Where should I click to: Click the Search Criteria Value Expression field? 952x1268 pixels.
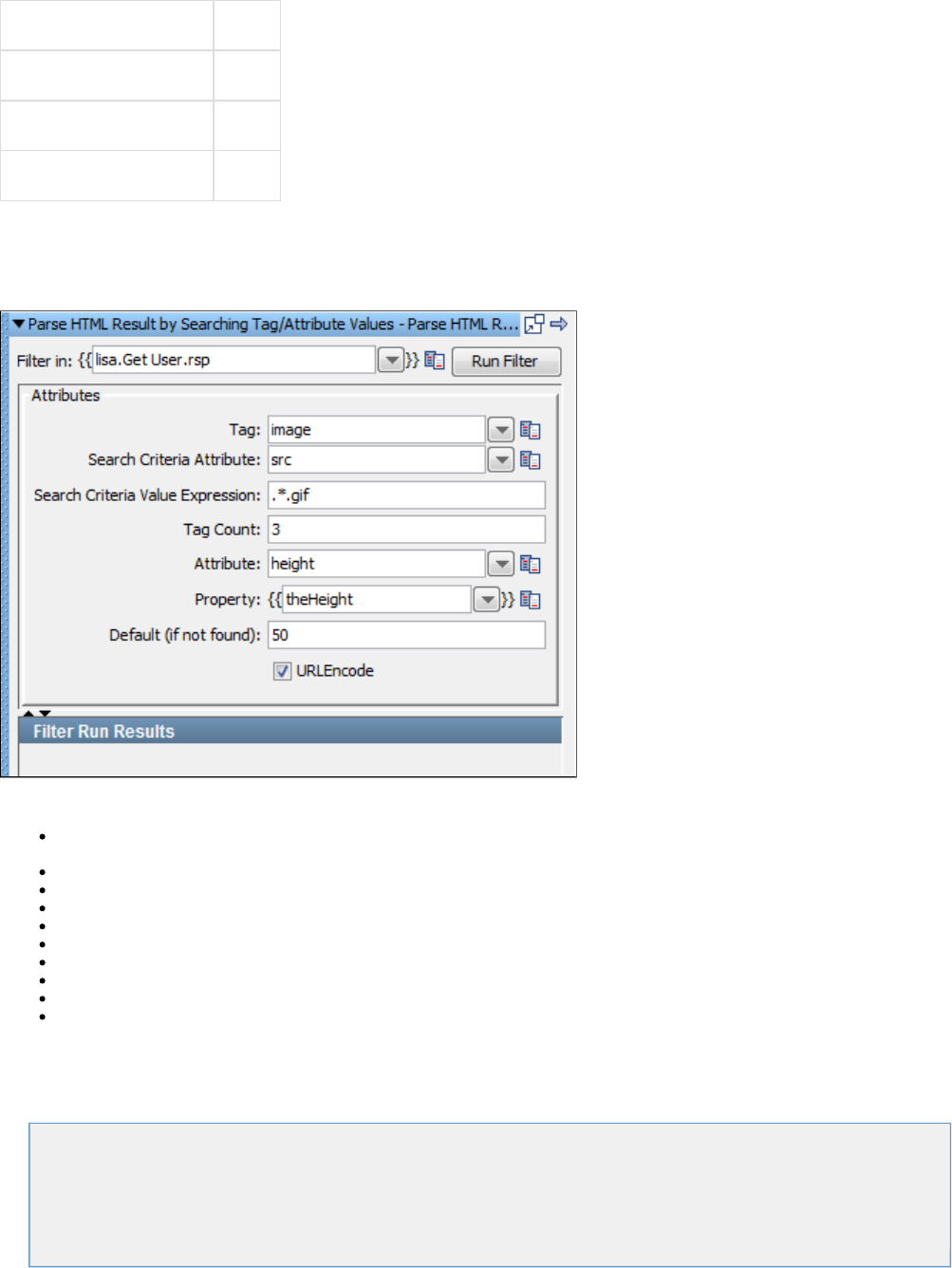coord(406,495)
